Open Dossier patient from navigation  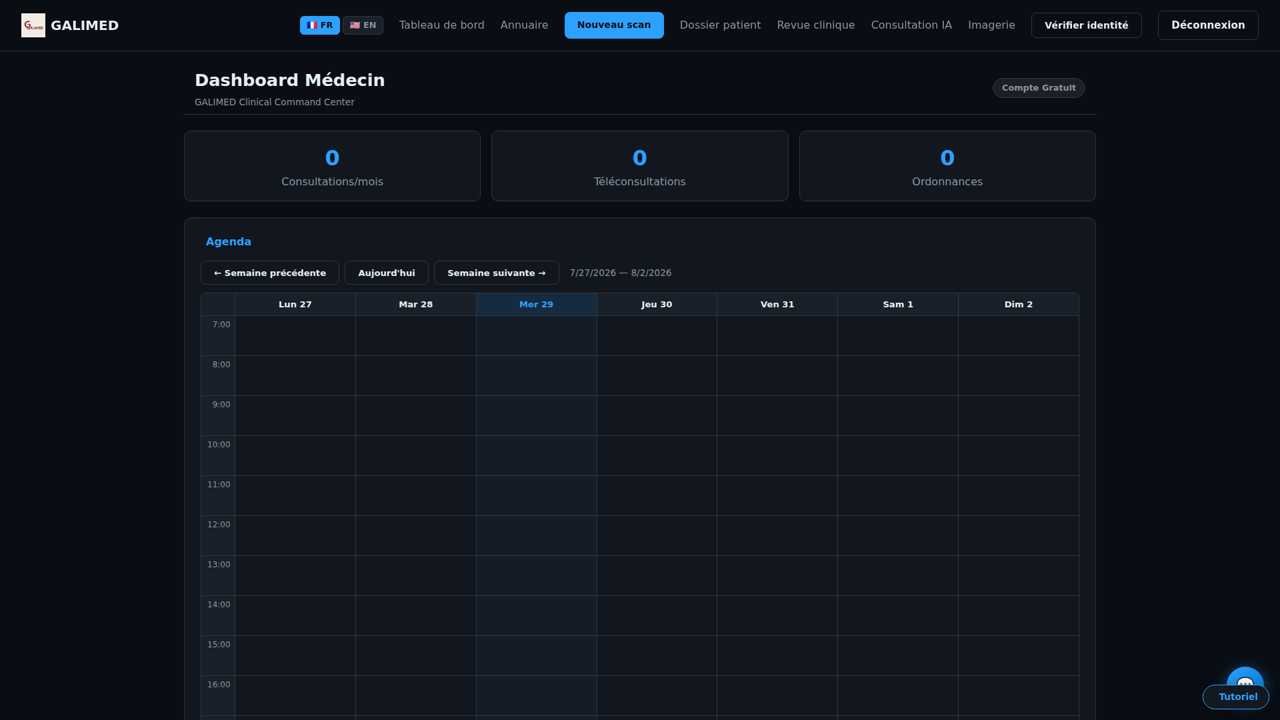coord(720,25)
